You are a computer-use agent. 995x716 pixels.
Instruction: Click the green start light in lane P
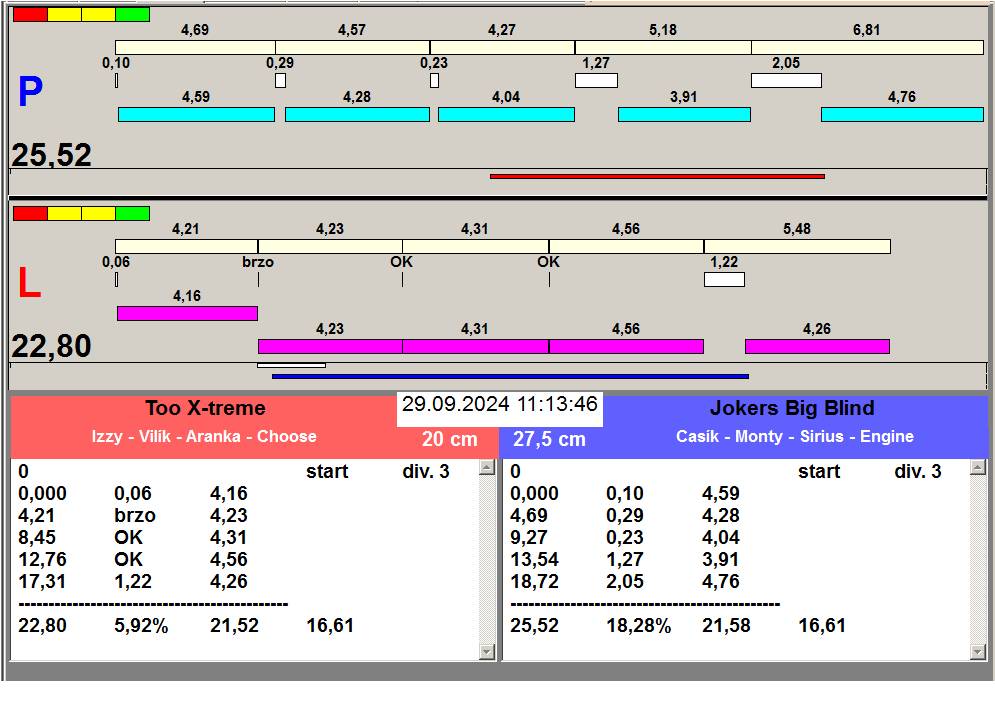click(132, 15)
